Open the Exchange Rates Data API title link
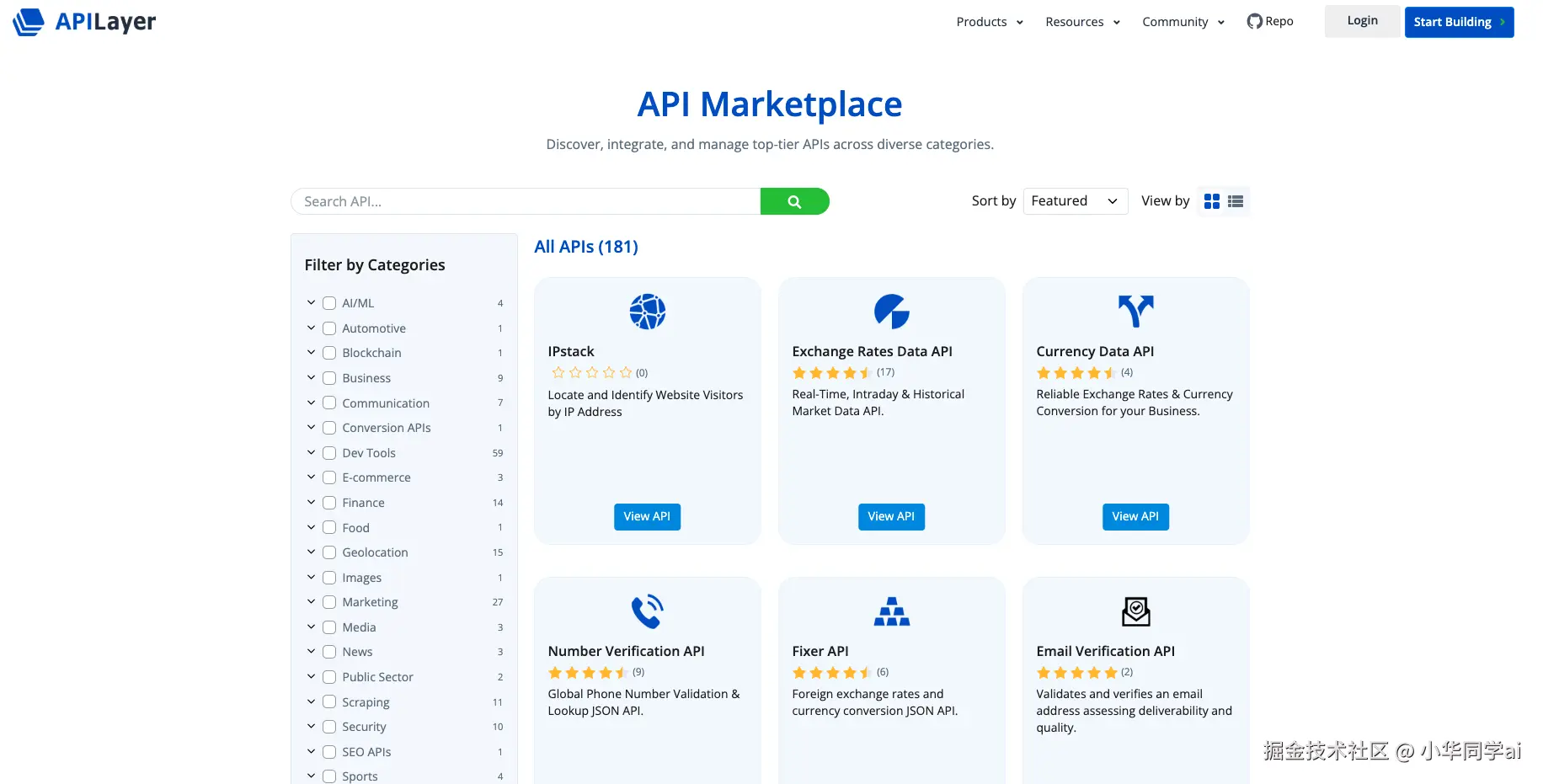The image size is (1543, 784). click(872, 351)
